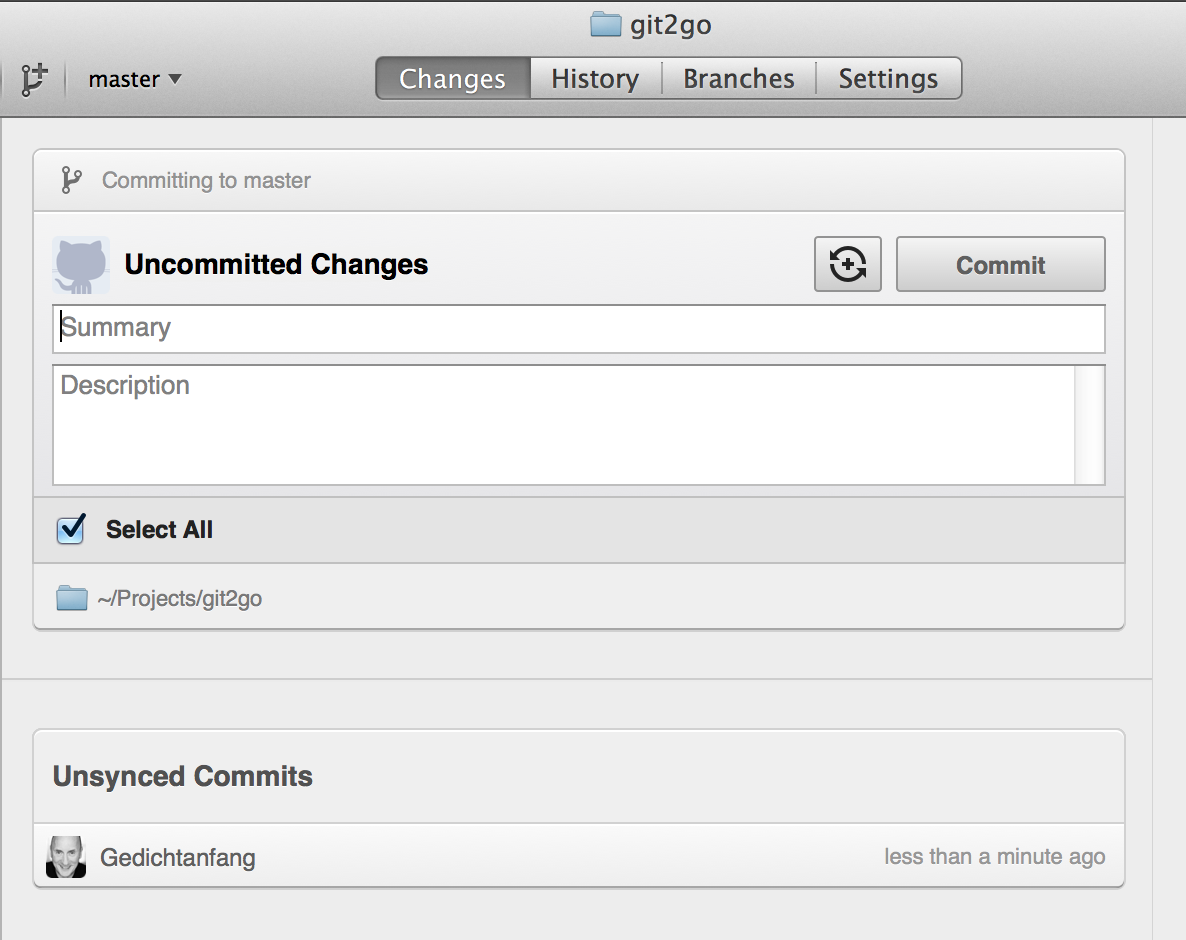Open the Settings tab

[889, 79]
